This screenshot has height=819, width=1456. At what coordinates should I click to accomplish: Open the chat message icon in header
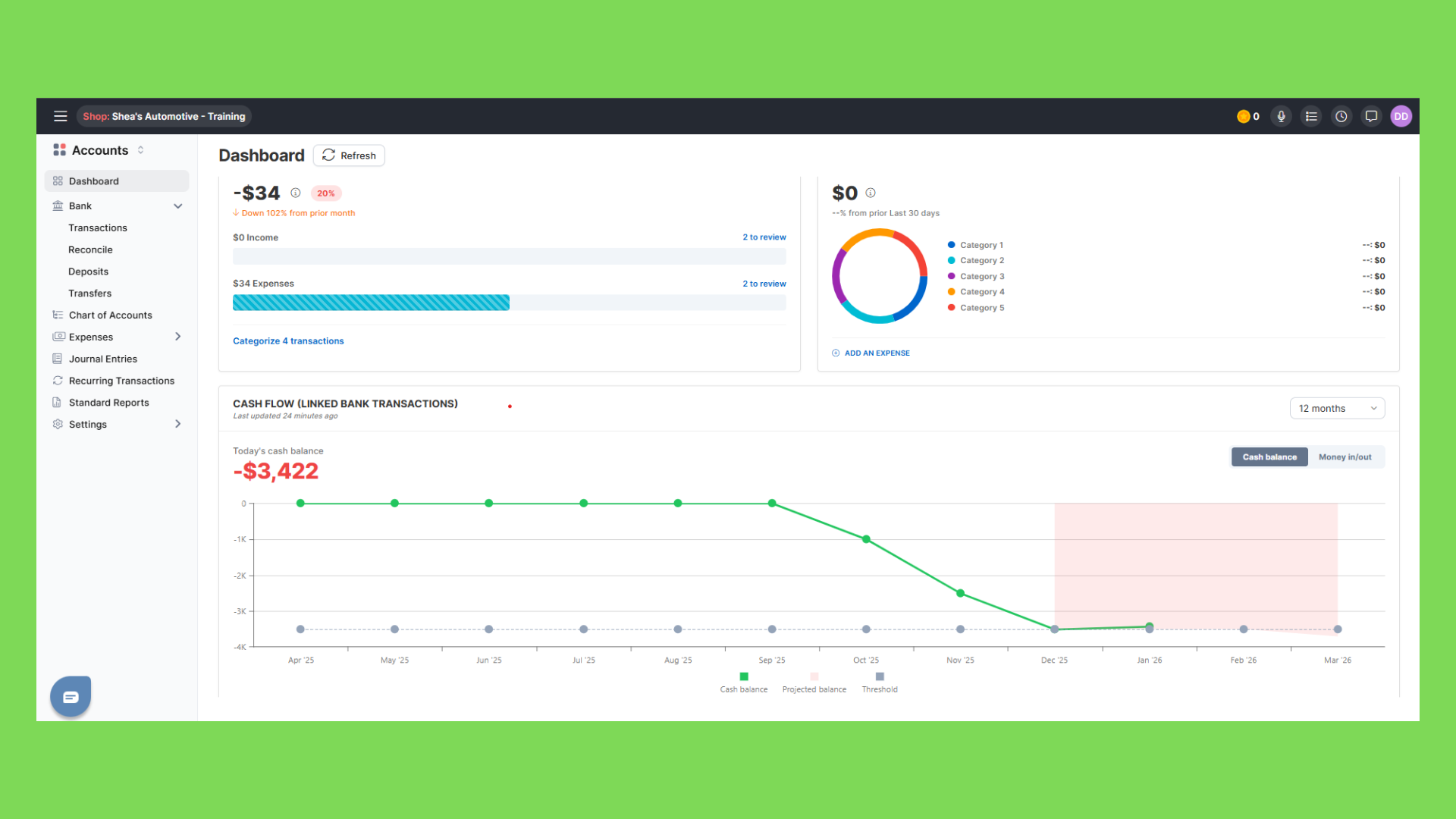tap(1371, 116)
